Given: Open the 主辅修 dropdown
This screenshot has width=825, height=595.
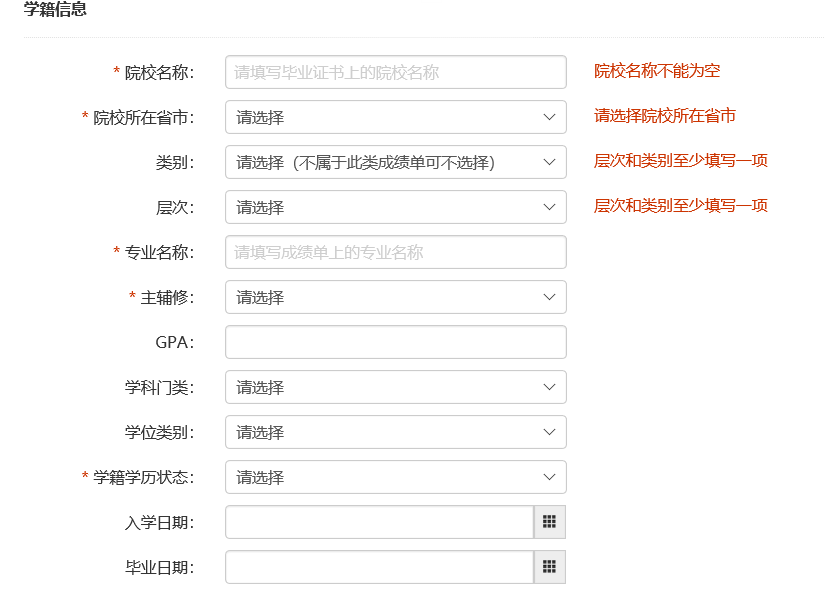Looking at the screenshot, I should pyautogui.click(x=396, y=297).
